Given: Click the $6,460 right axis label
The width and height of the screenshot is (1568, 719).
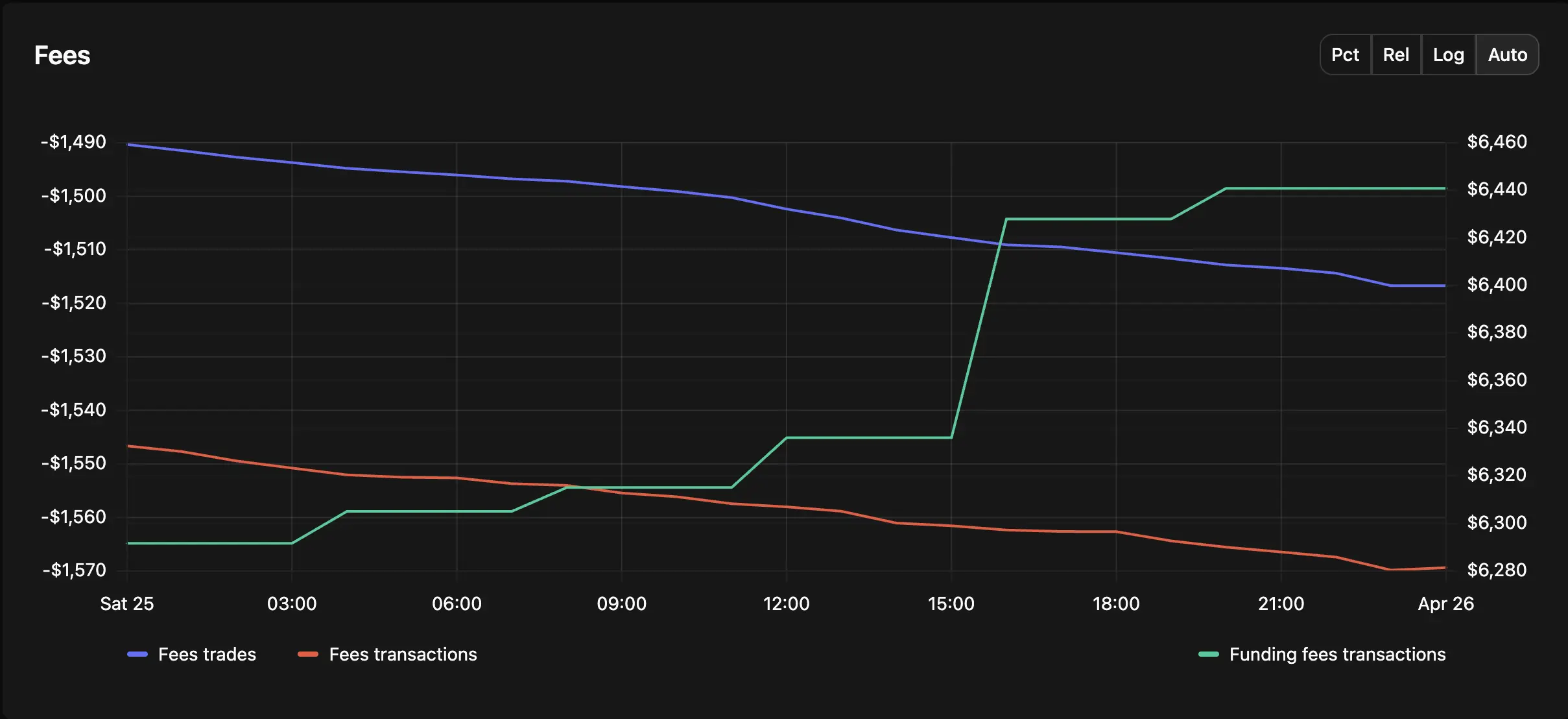Looking at the screenshot, I should tap(1497, 141).
